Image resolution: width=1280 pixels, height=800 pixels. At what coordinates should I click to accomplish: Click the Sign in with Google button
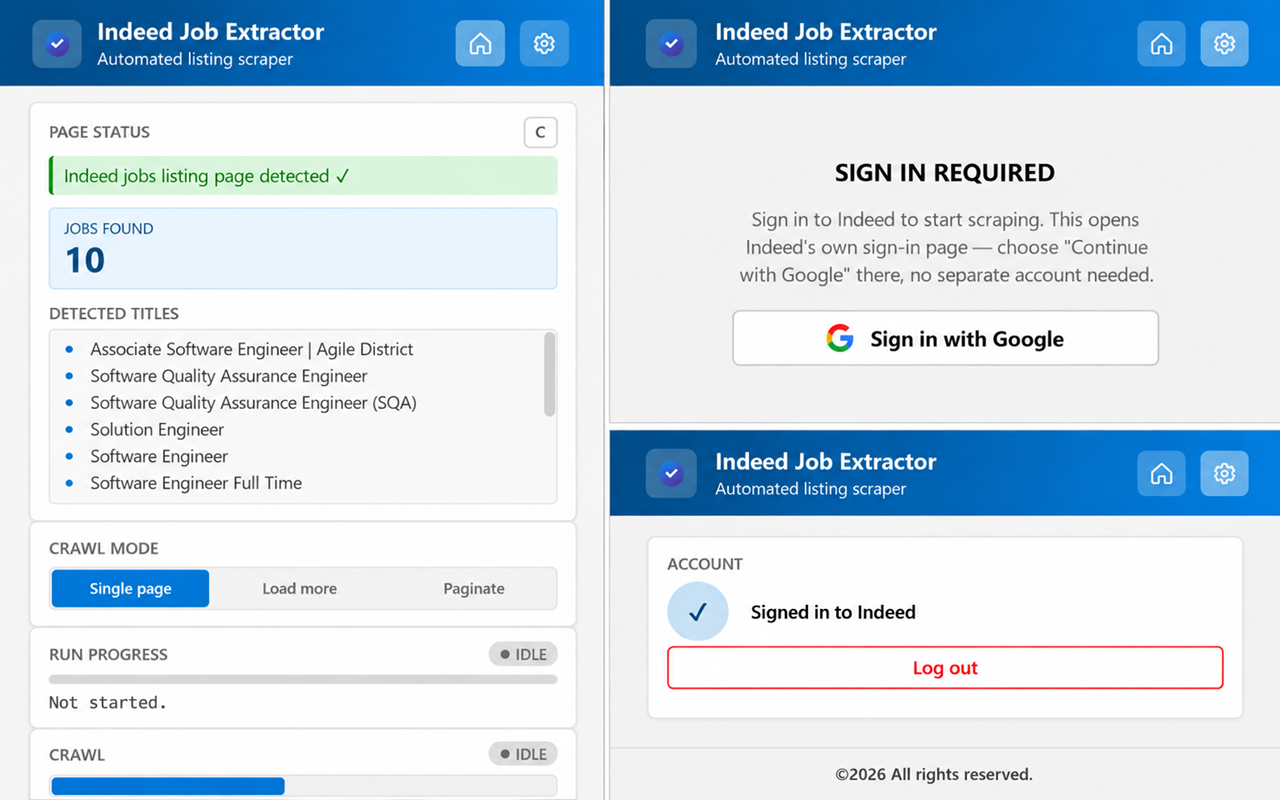click(x=945, y=338)
